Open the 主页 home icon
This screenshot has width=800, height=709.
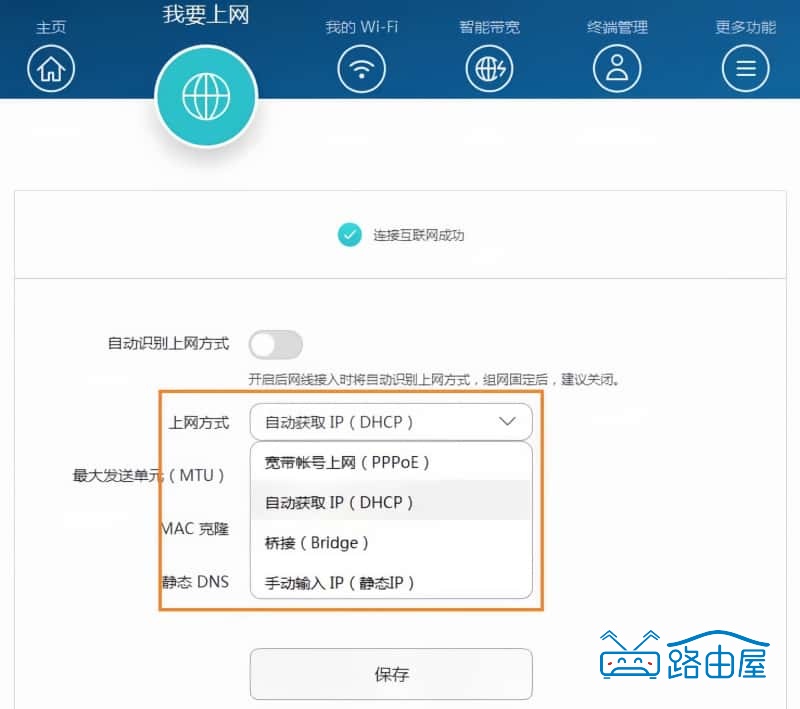50,68
